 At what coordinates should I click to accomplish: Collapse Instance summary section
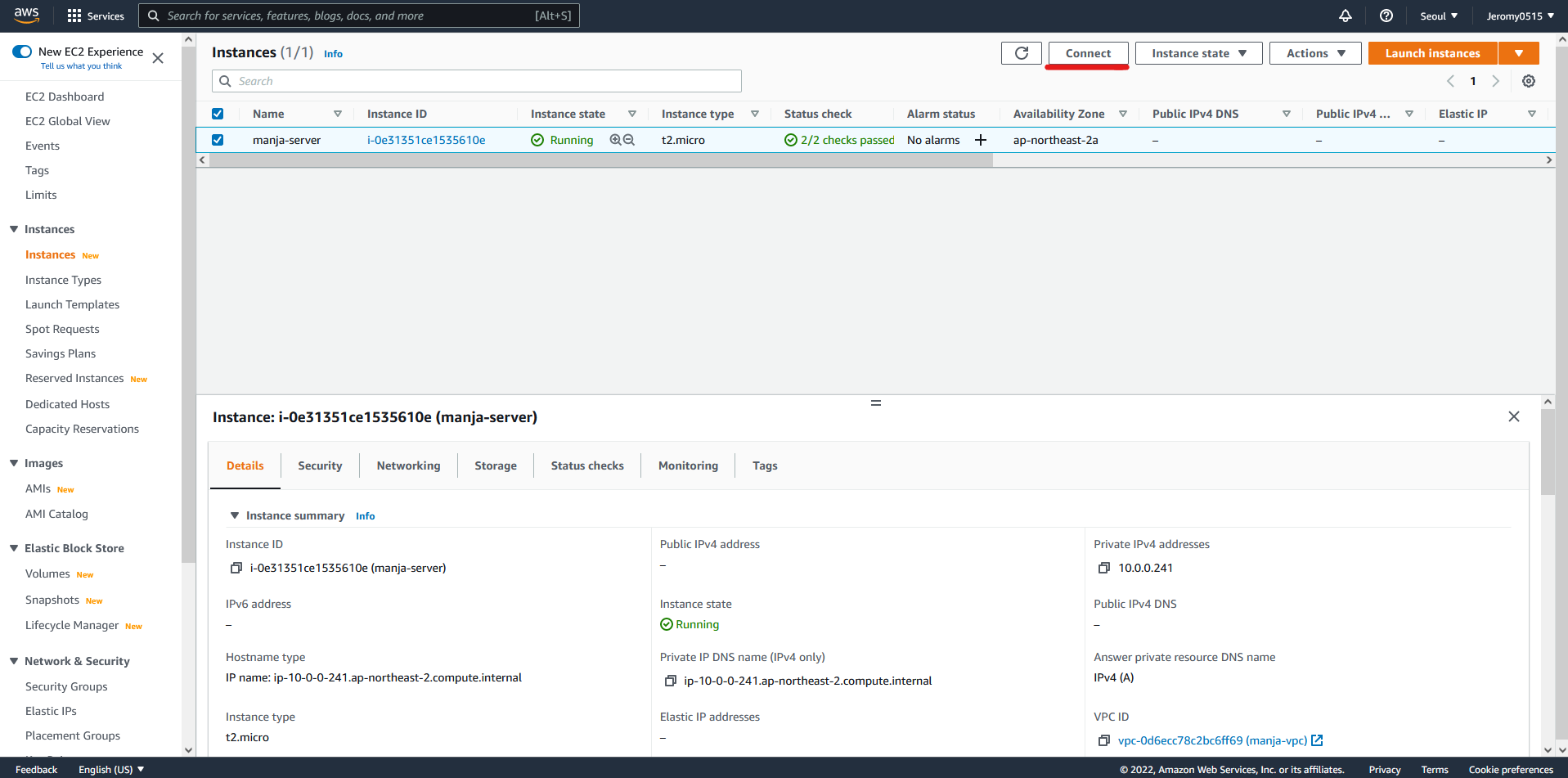click(235, 515)
